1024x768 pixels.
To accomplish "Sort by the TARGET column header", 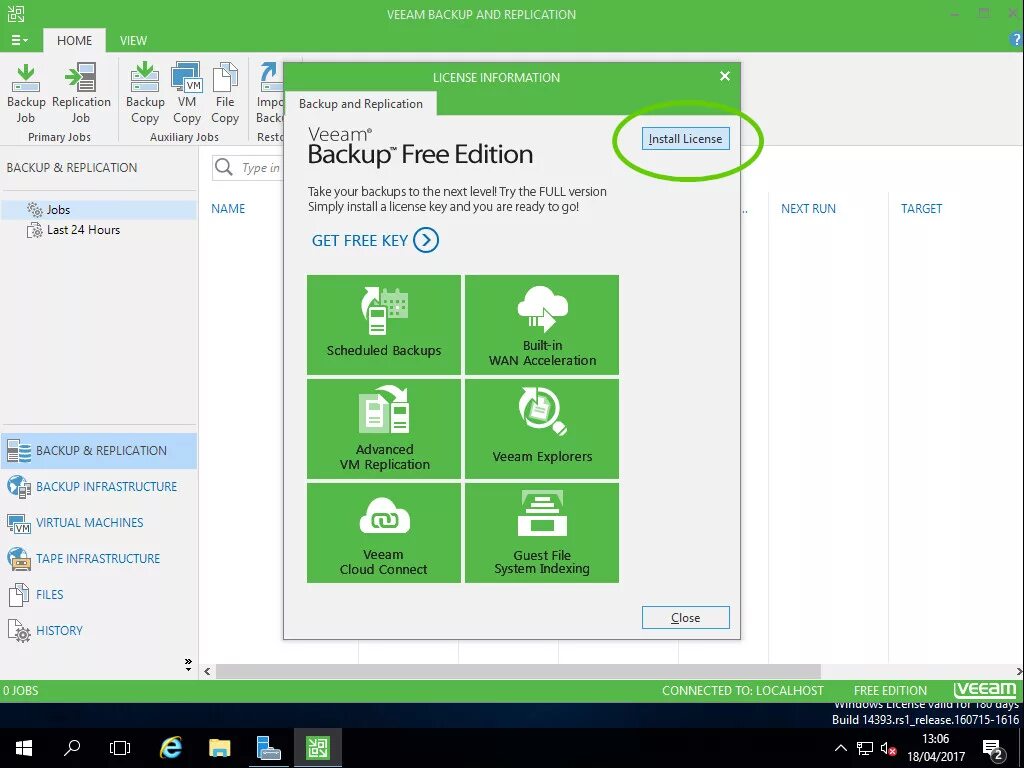I will (921, 208).
